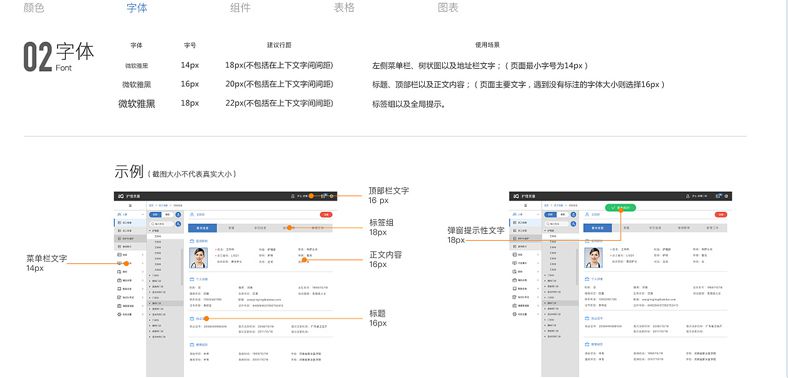The image size is (788, 378).
Task: Click the settings gear icon in the 弹窗提示性文字 example top bar
Action: click(x=727, y=196)
